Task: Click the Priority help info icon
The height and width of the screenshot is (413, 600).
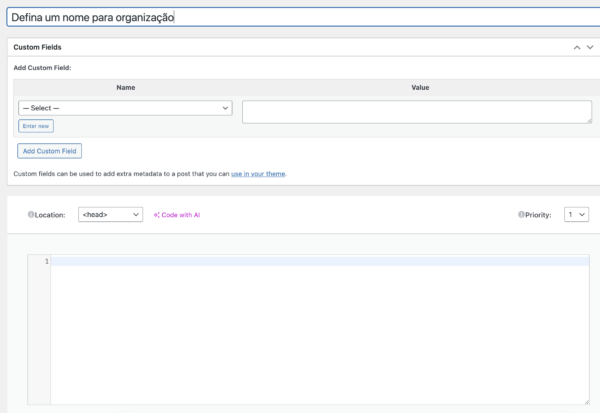Action: (521, 214)
